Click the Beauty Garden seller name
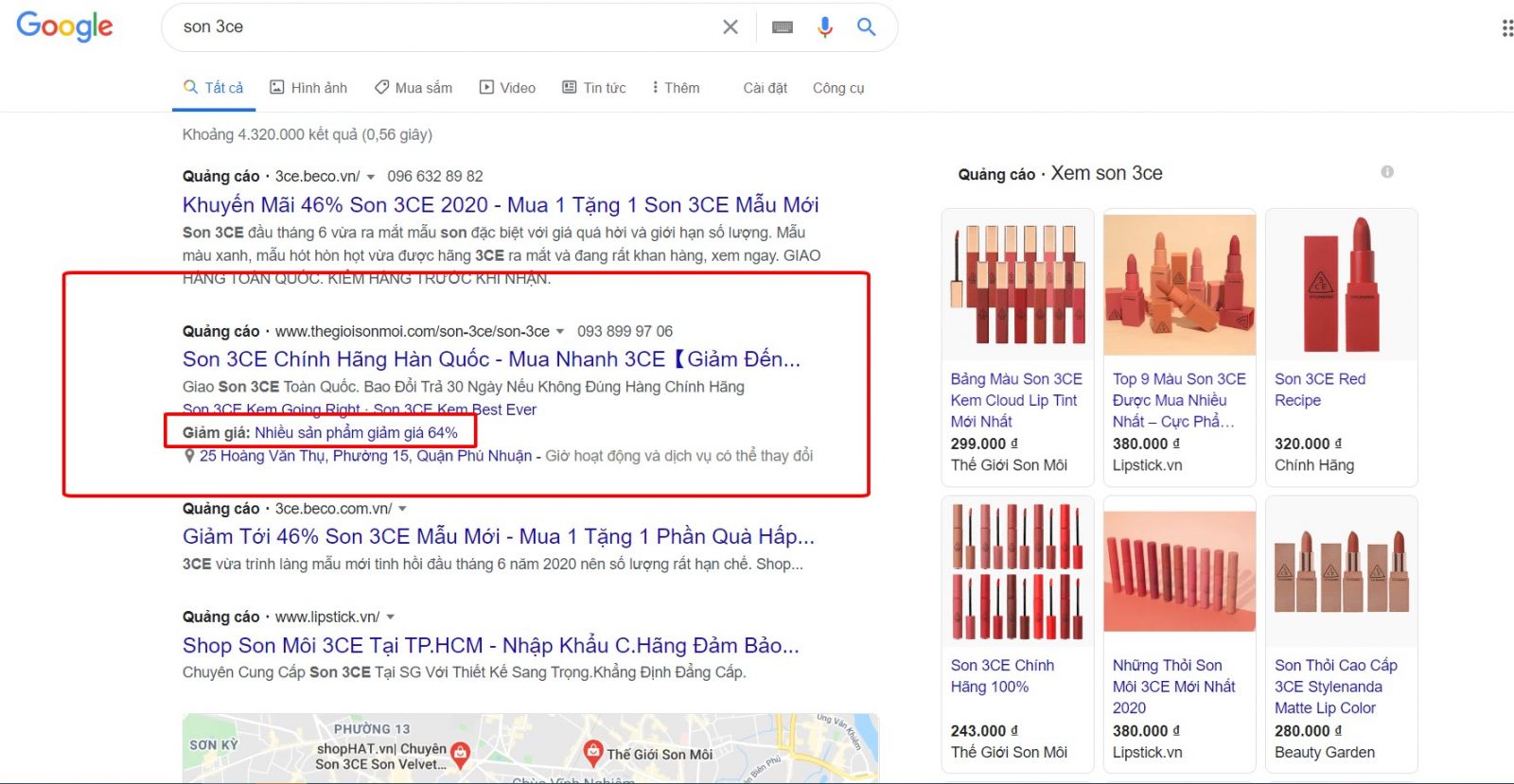The width and height of the screenshot is (1514, 784). 1325,753
